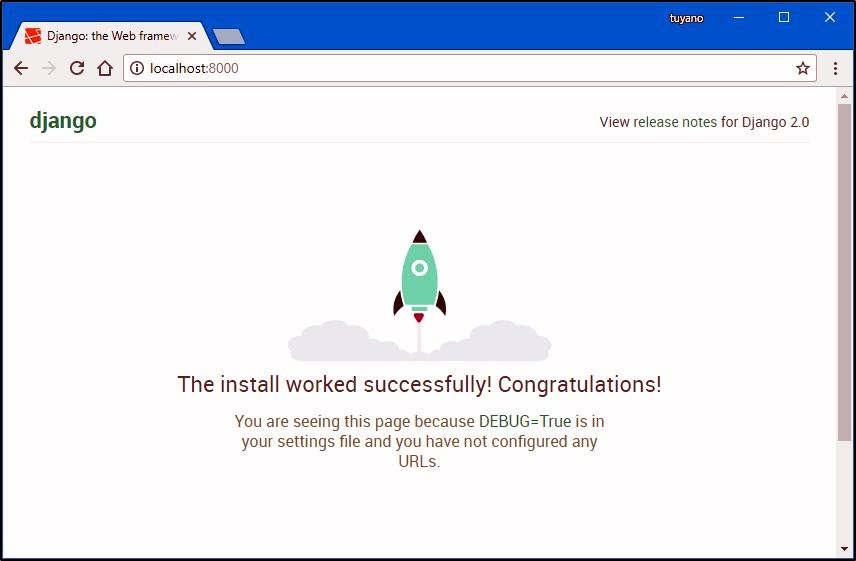
Task: Click the forward navigation arrow
Action: 49,68
